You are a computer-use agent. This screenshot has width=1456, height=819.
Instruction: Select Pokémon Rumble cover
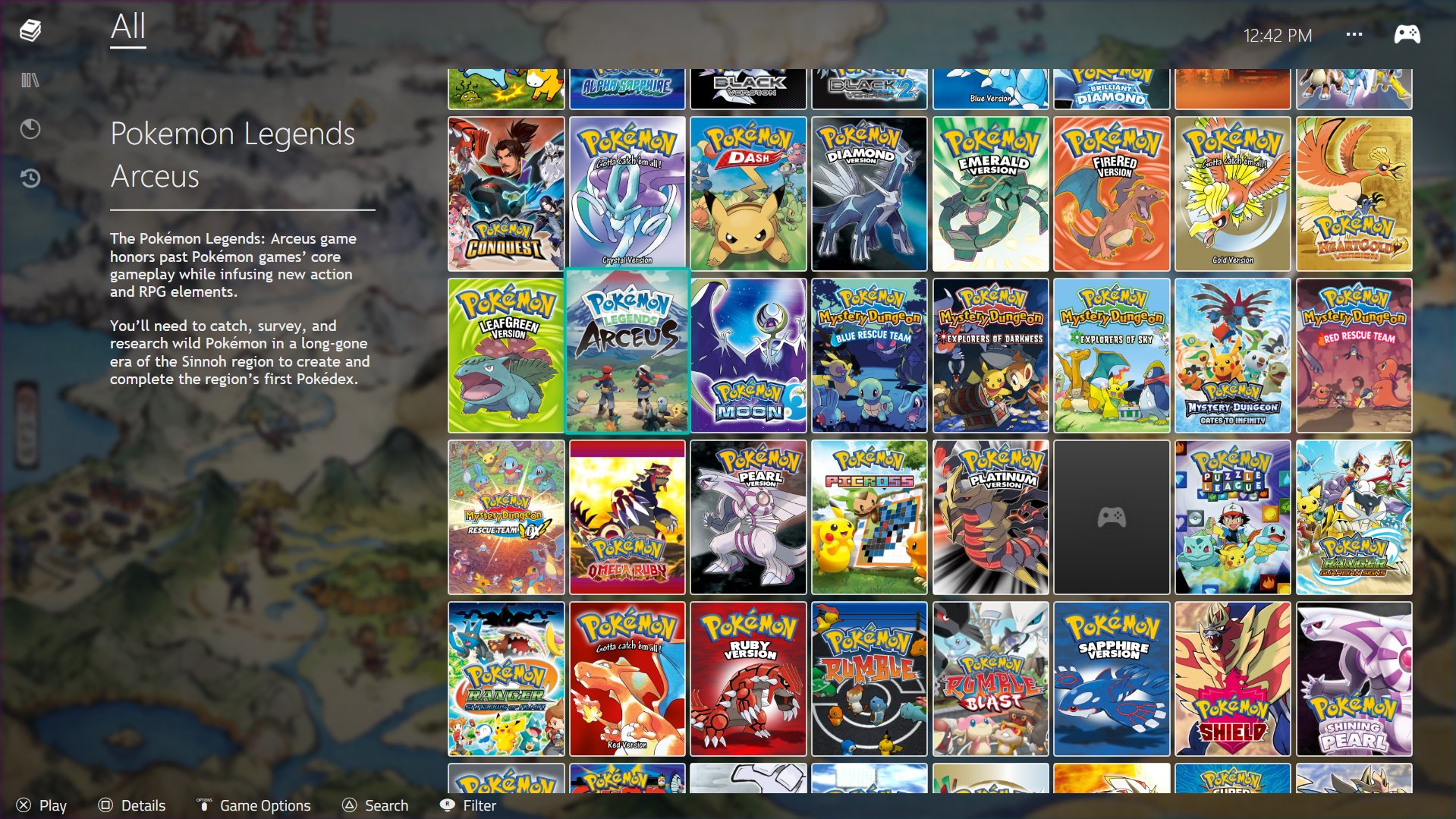pyautogui.click(x=870, y=679)
